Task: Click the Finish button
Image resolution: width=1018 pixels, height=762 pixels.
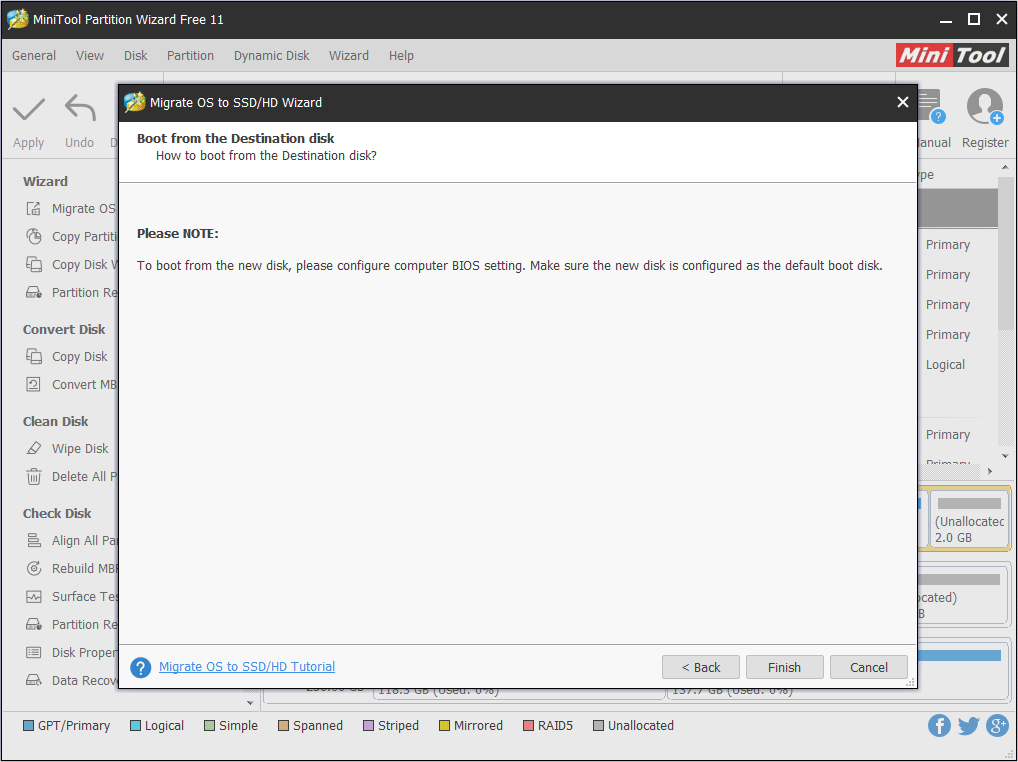Action: (784, 667)
